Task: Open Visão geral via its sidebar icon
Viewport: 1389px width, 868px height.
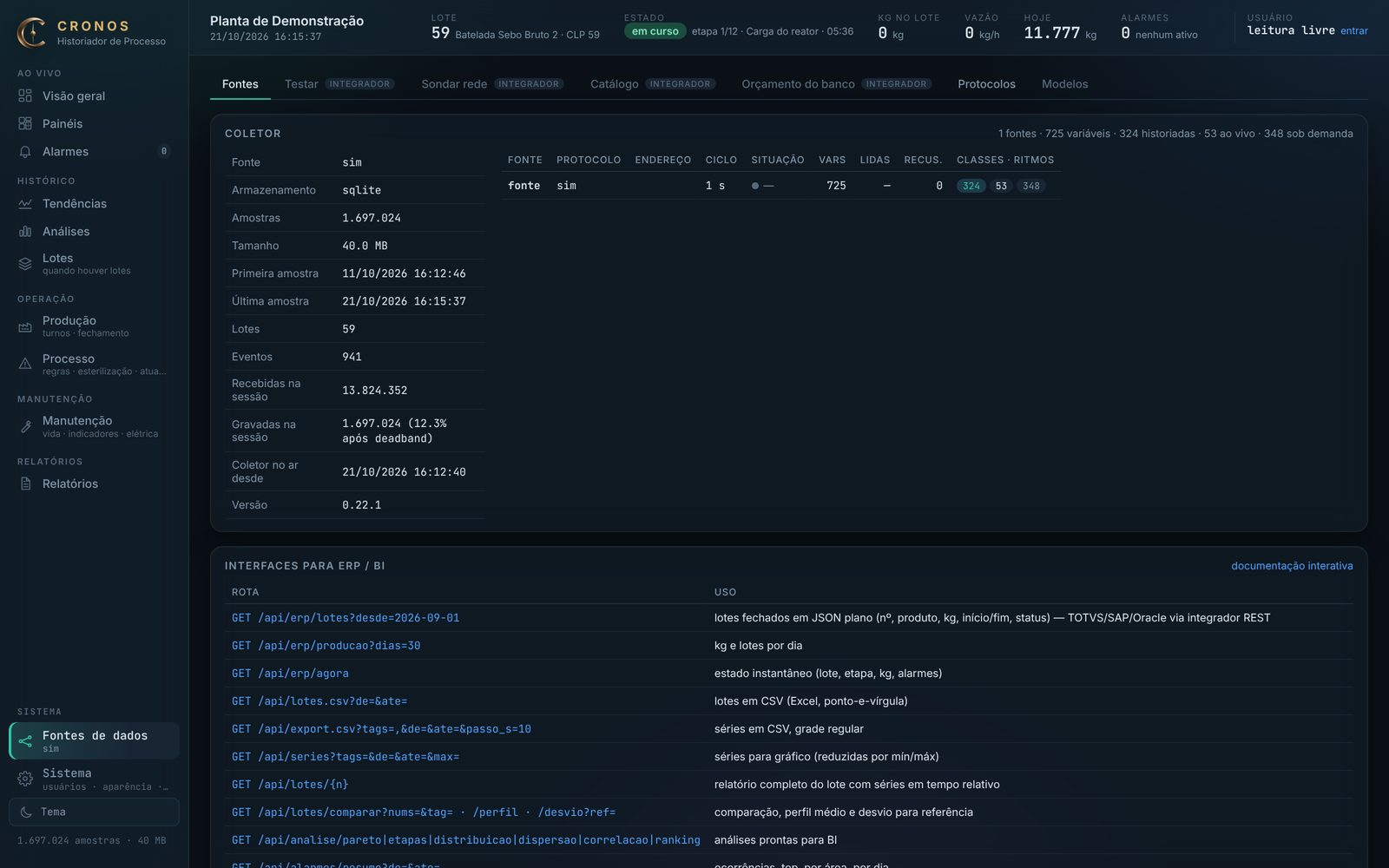Action: tap(25, 95)
